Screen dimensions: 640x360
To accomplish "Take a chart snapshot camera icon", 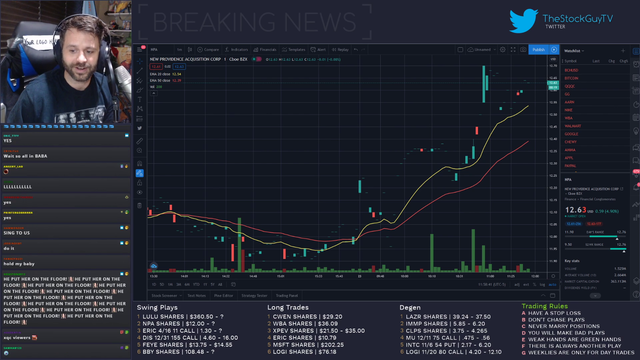I will (523, 49).
